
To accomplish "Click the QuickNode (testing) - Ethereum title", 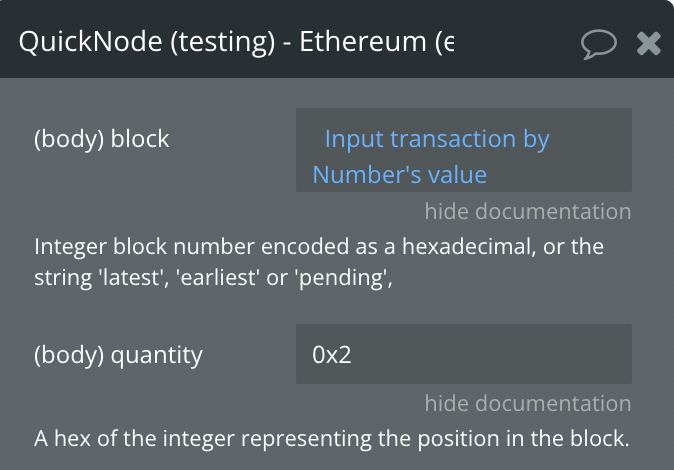I will point(236,42).
